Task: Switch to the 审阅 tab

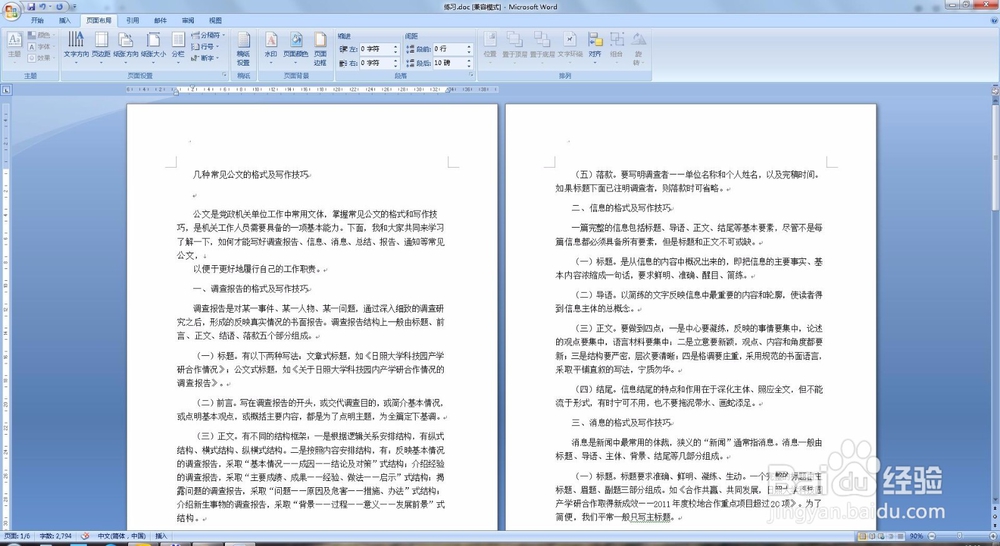Action: pyautogui.click(x=188, y=20)
